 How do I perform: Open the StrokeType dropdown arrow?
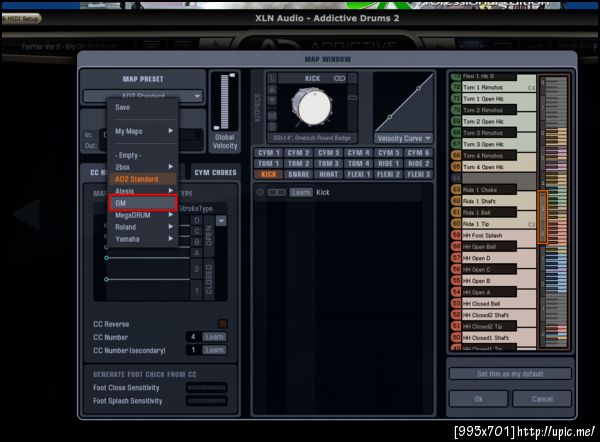(x=221, y=221)
